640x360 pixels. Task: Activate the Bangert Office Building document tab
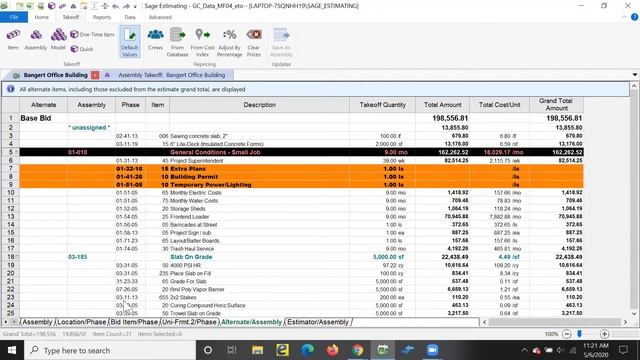56,75
